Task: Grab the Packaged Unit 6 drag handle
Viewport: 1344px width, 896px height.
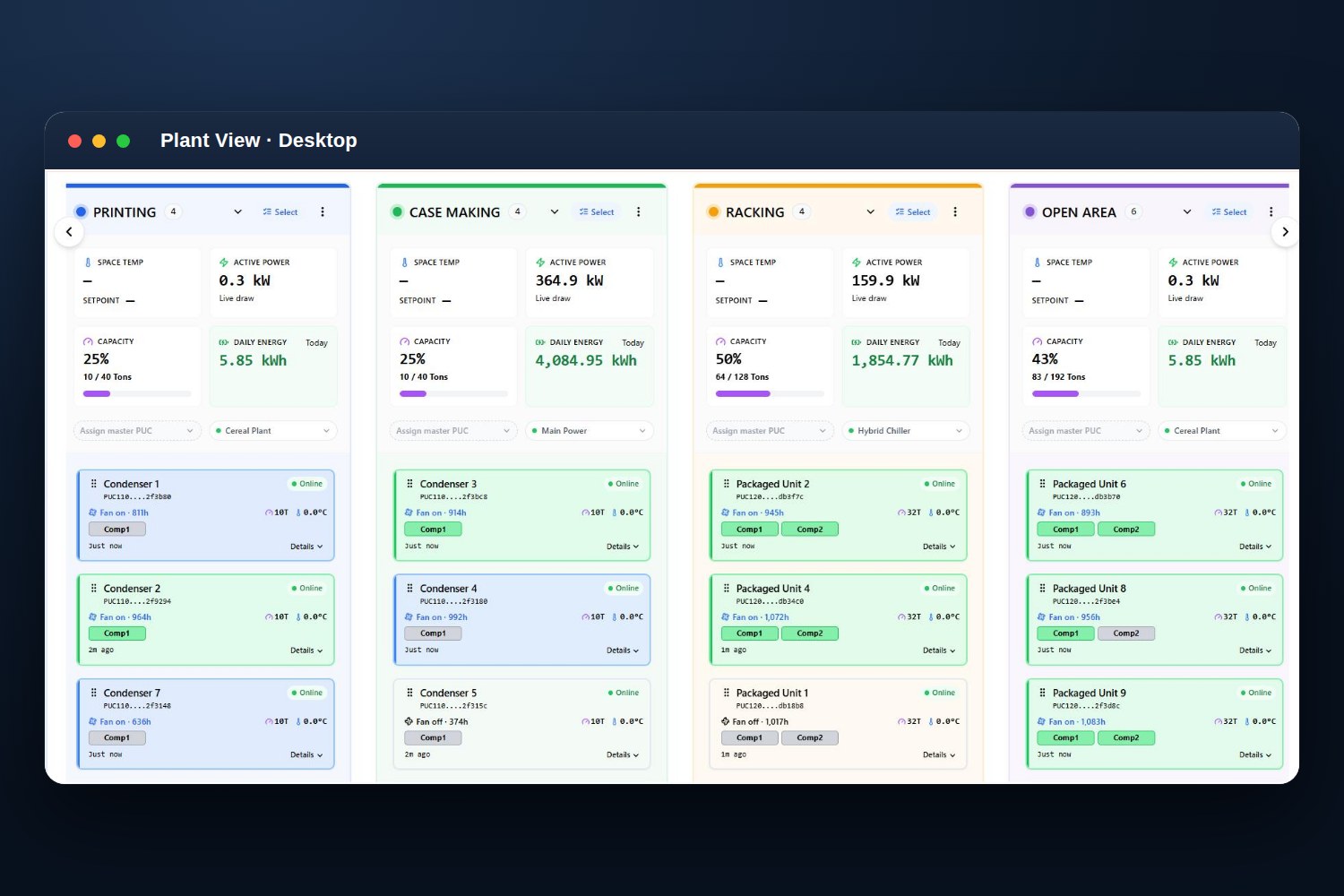Action: 1042,484
